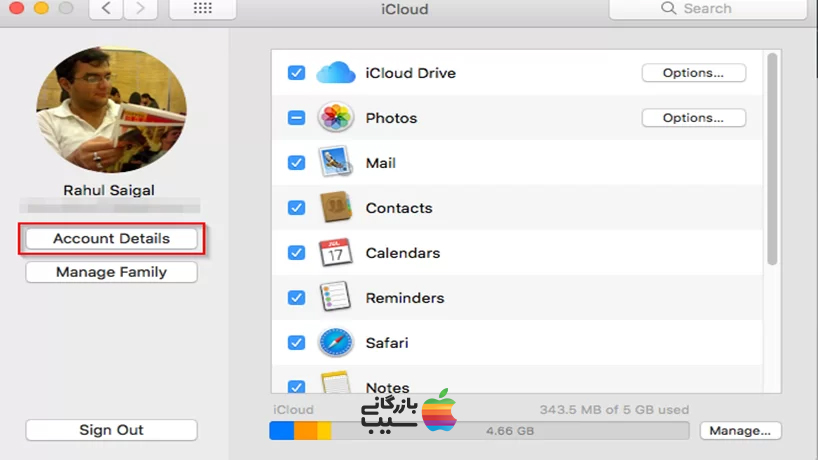Go forward with the right arrow
The width and height of the screenshot is (818, 460).
[x=140, y=8]
